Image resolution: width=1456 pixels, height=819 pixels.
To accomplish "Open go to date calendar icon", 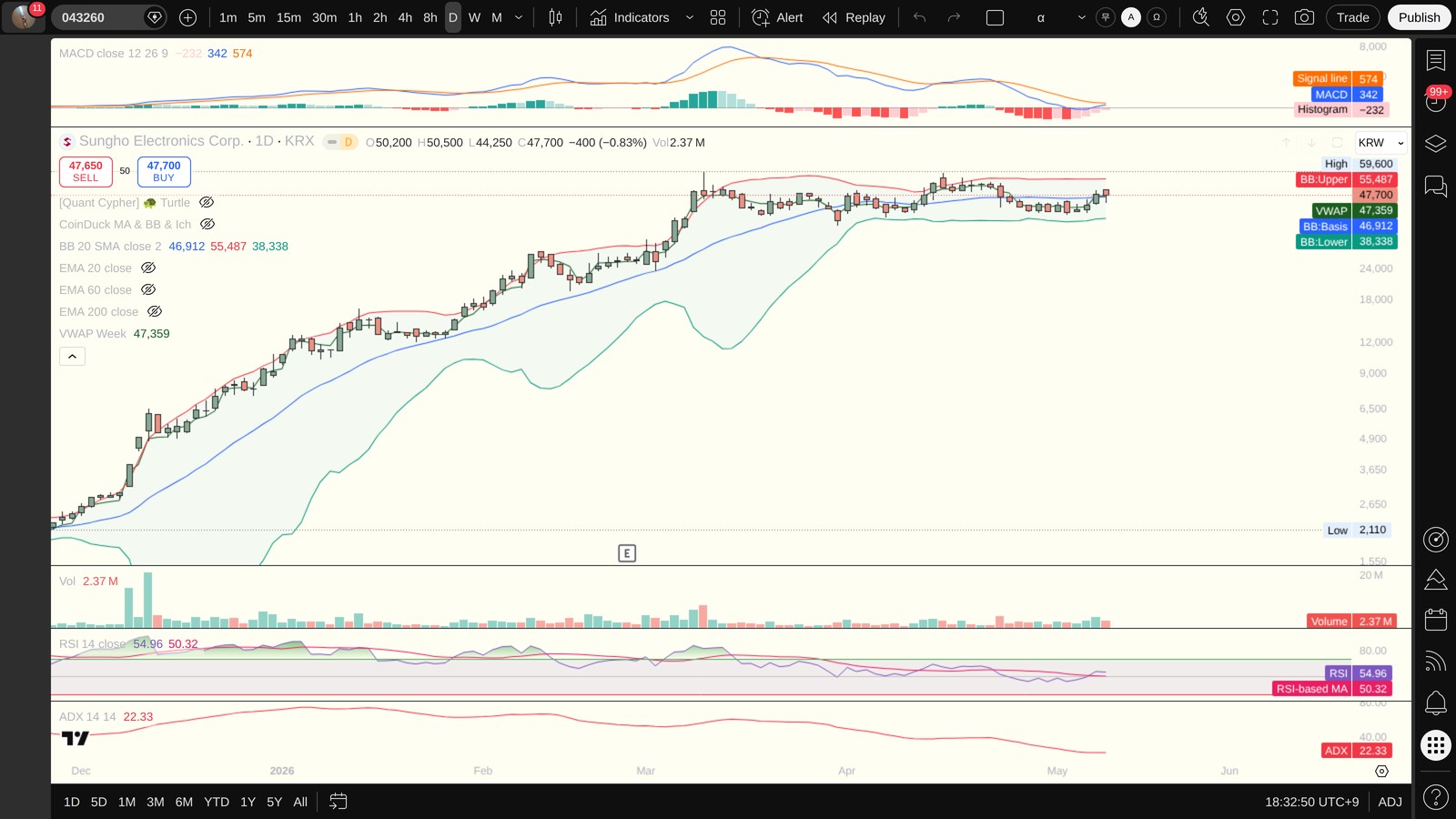I will pyautogui.click(x=338, y=802).
